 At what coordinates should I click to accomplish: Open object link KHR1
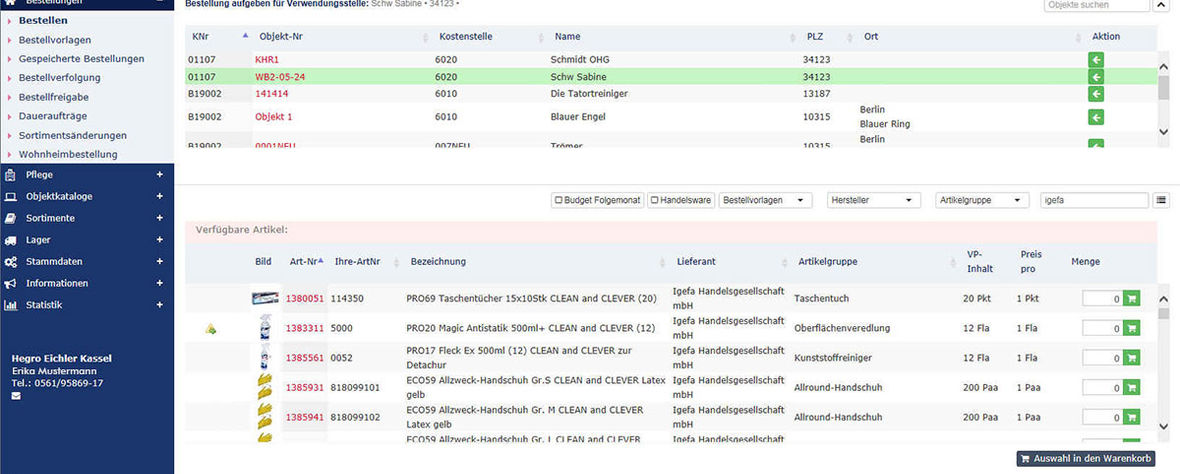pyautogui.click(x=267, y=59)
